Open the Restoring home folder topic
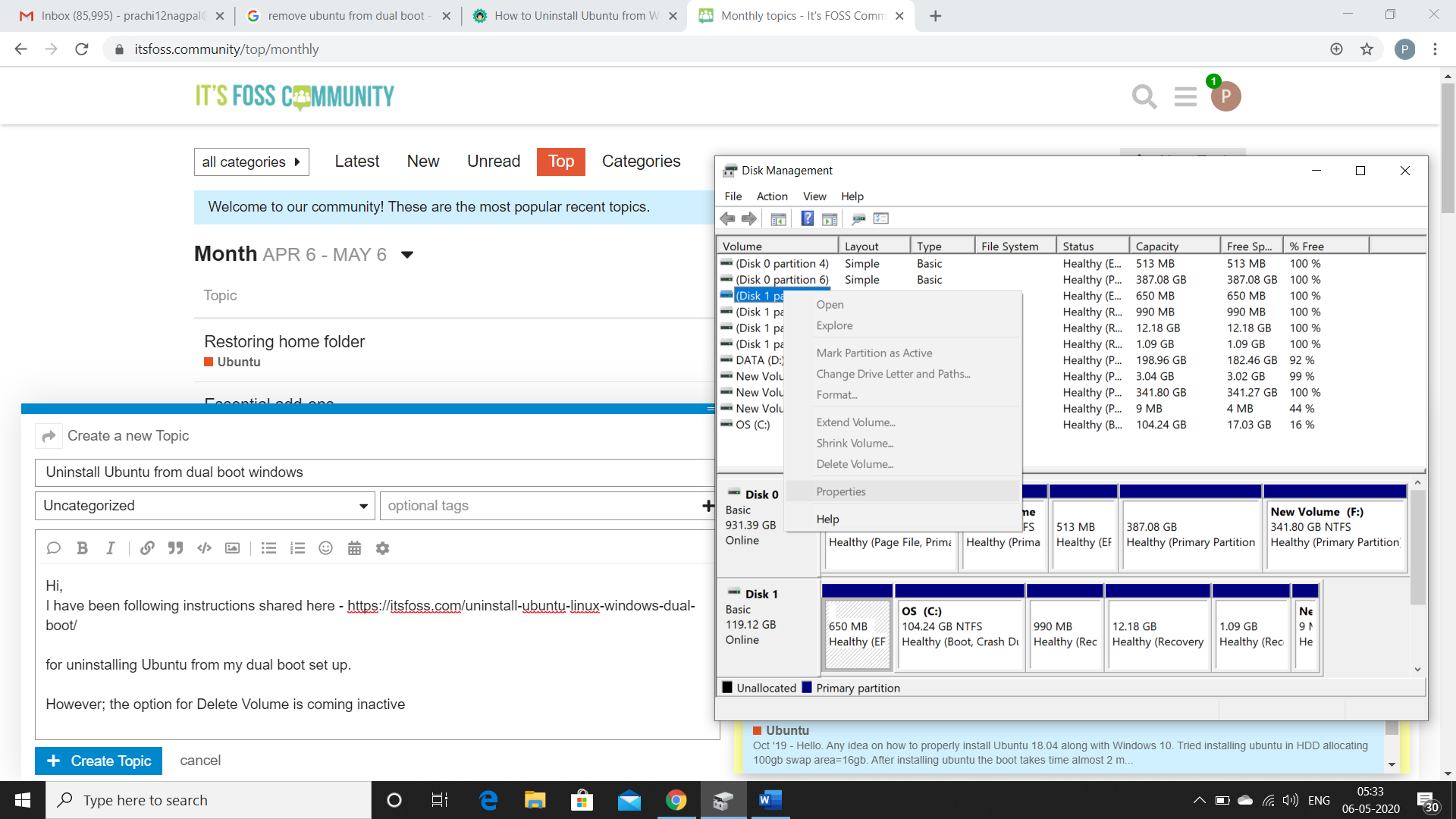This screenshot has height=819, width=1456. [284, 341]
